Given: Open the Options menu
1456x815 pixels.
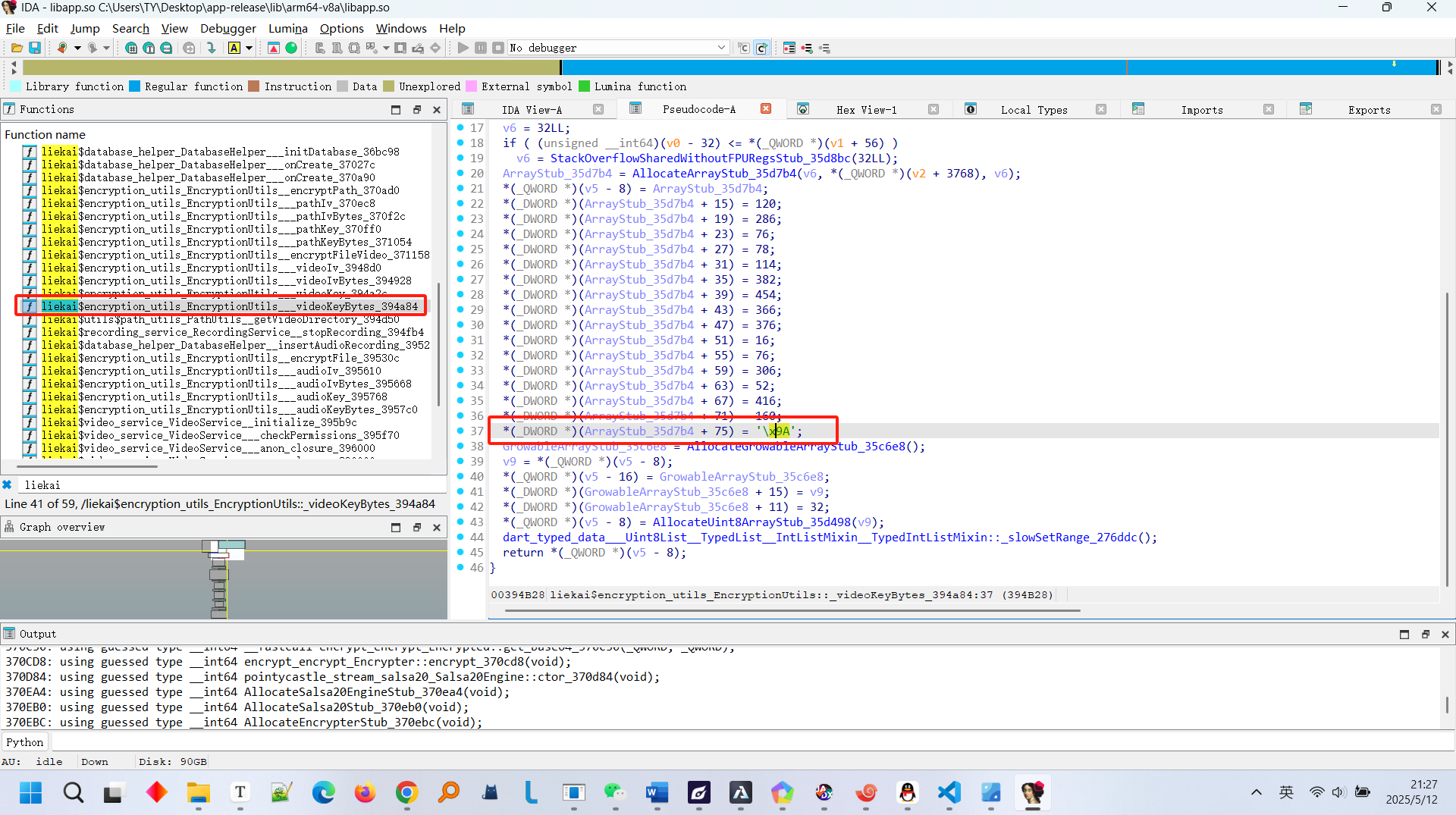Looking at the screenshot, I should (x=342, y=28).
